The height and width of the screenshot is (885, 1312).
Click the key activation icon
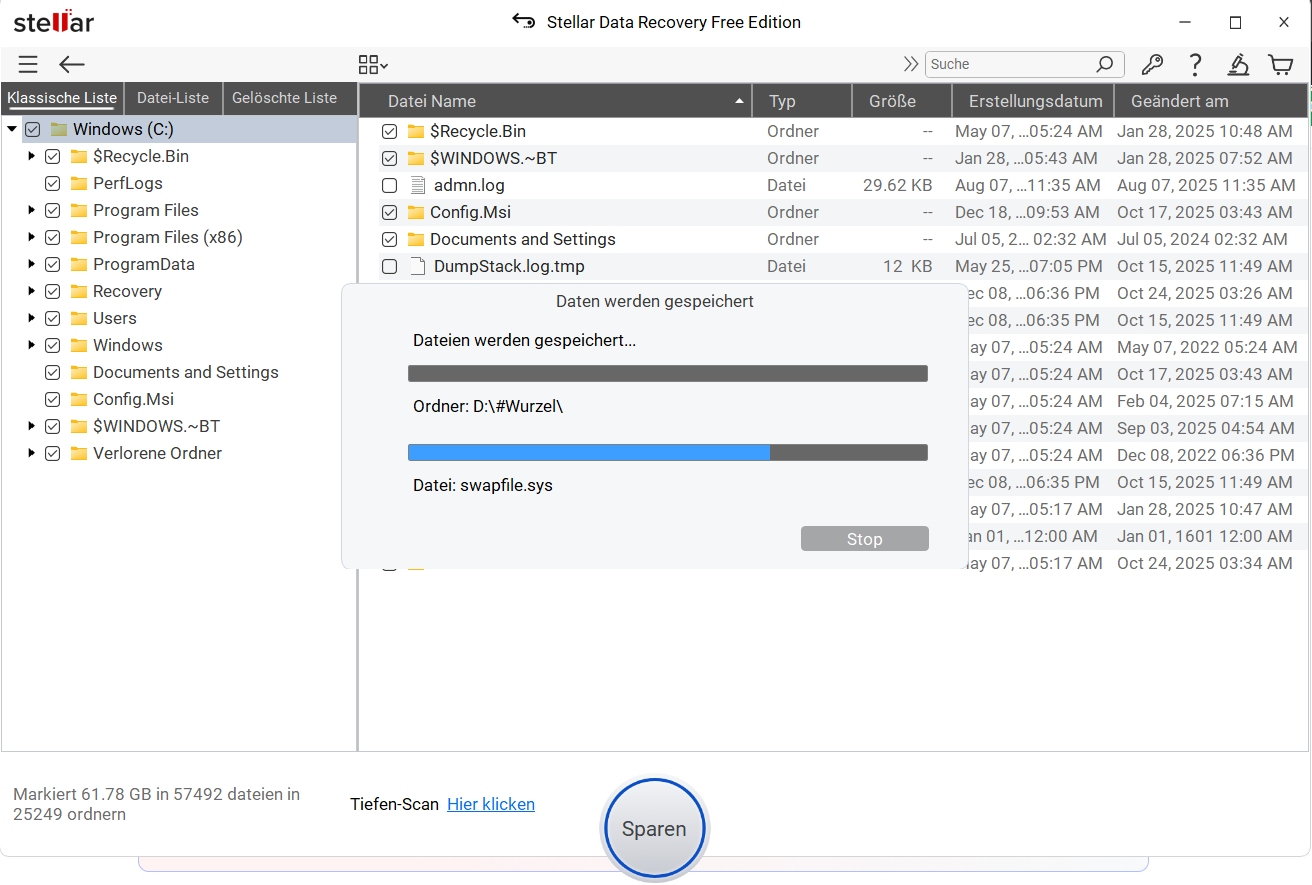click(x=1152, y=65)
